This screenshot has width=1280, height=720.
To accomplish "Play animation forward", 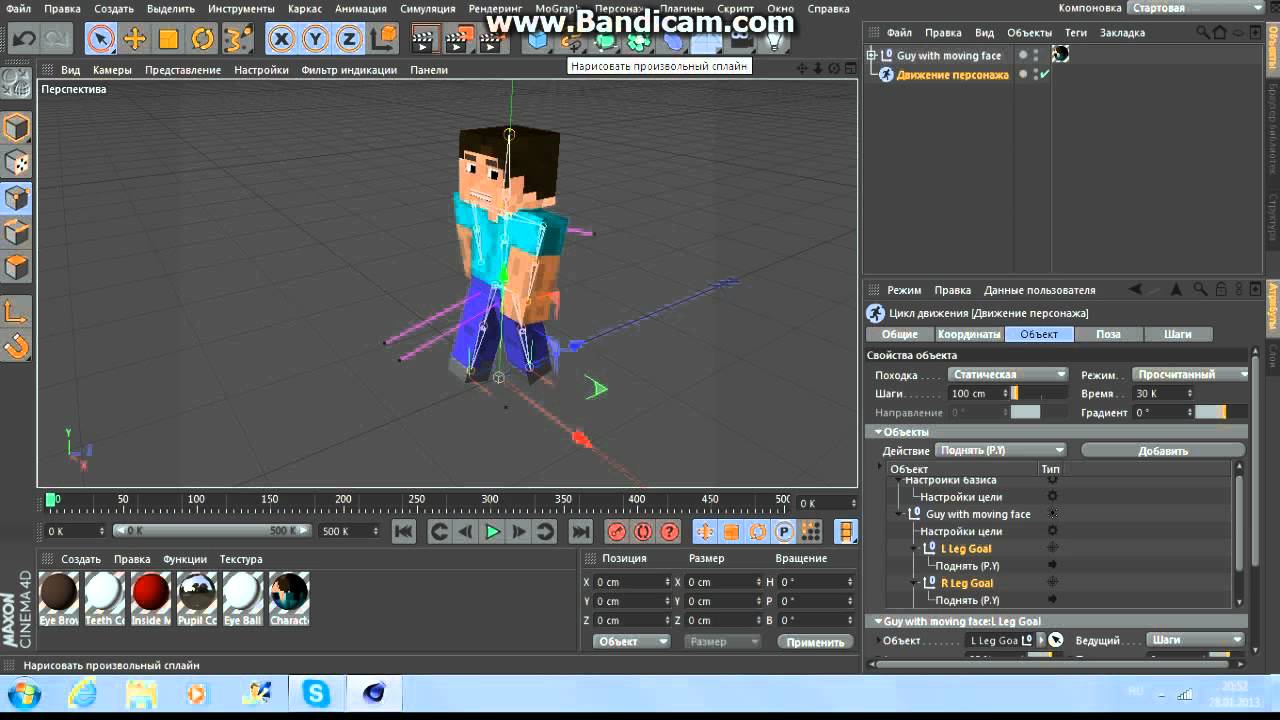I will tap(492, 532).
